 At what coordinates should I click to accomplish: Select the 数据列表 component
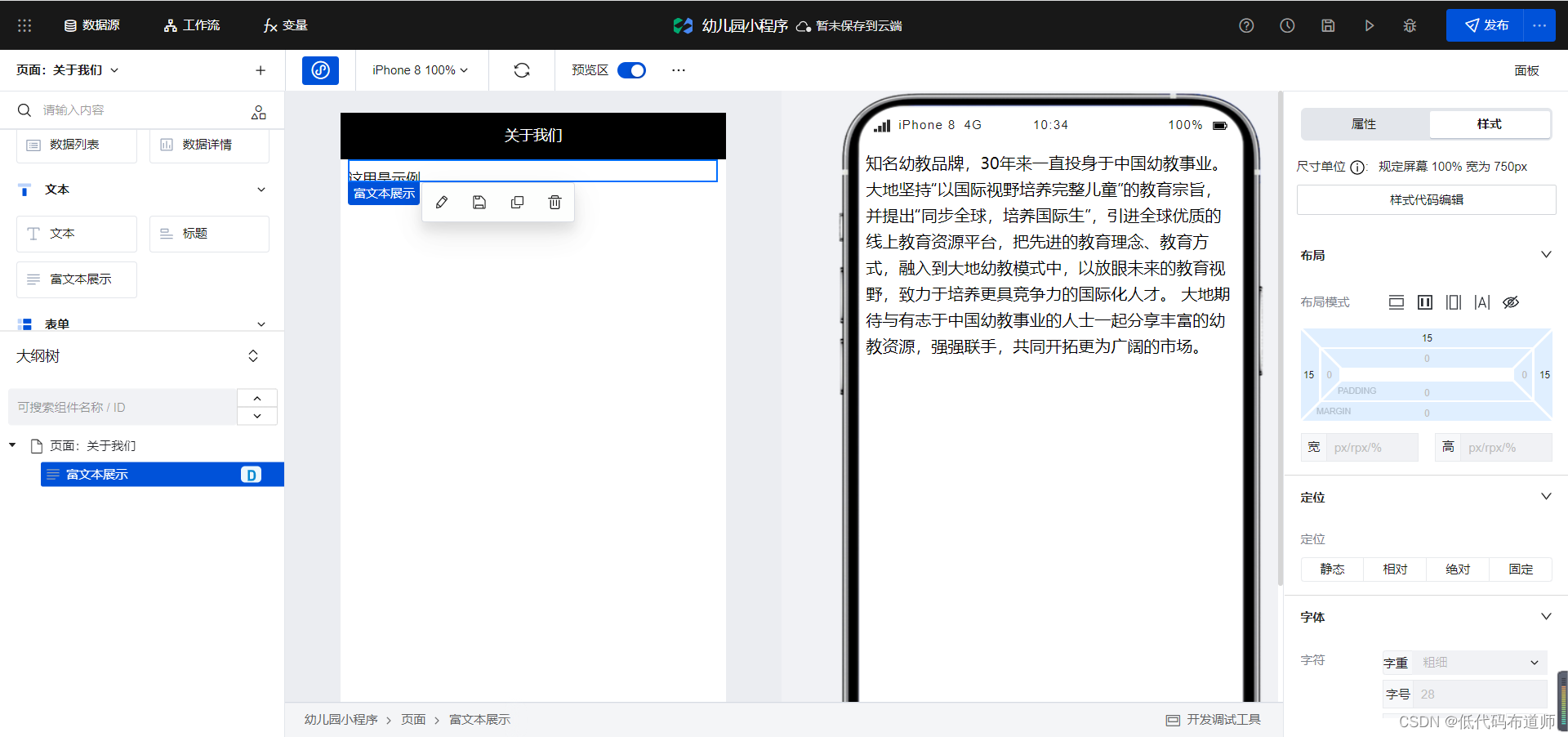pos(77,145)
